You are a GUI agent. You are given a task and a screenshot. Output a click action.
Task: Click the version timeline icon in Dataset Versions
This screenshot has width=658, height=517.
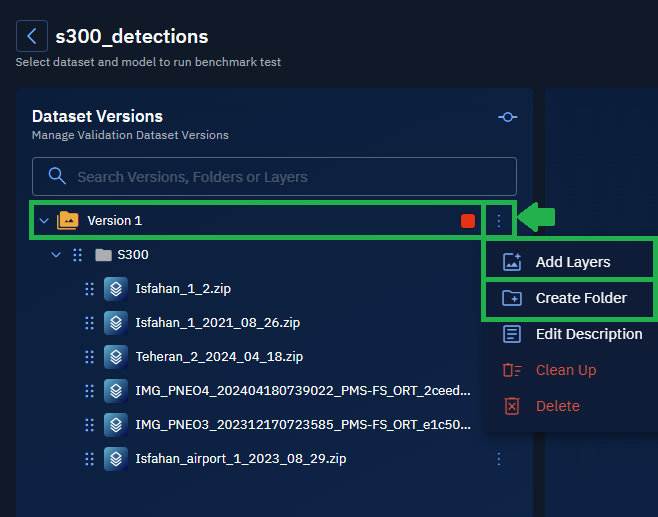pos(508,118)
